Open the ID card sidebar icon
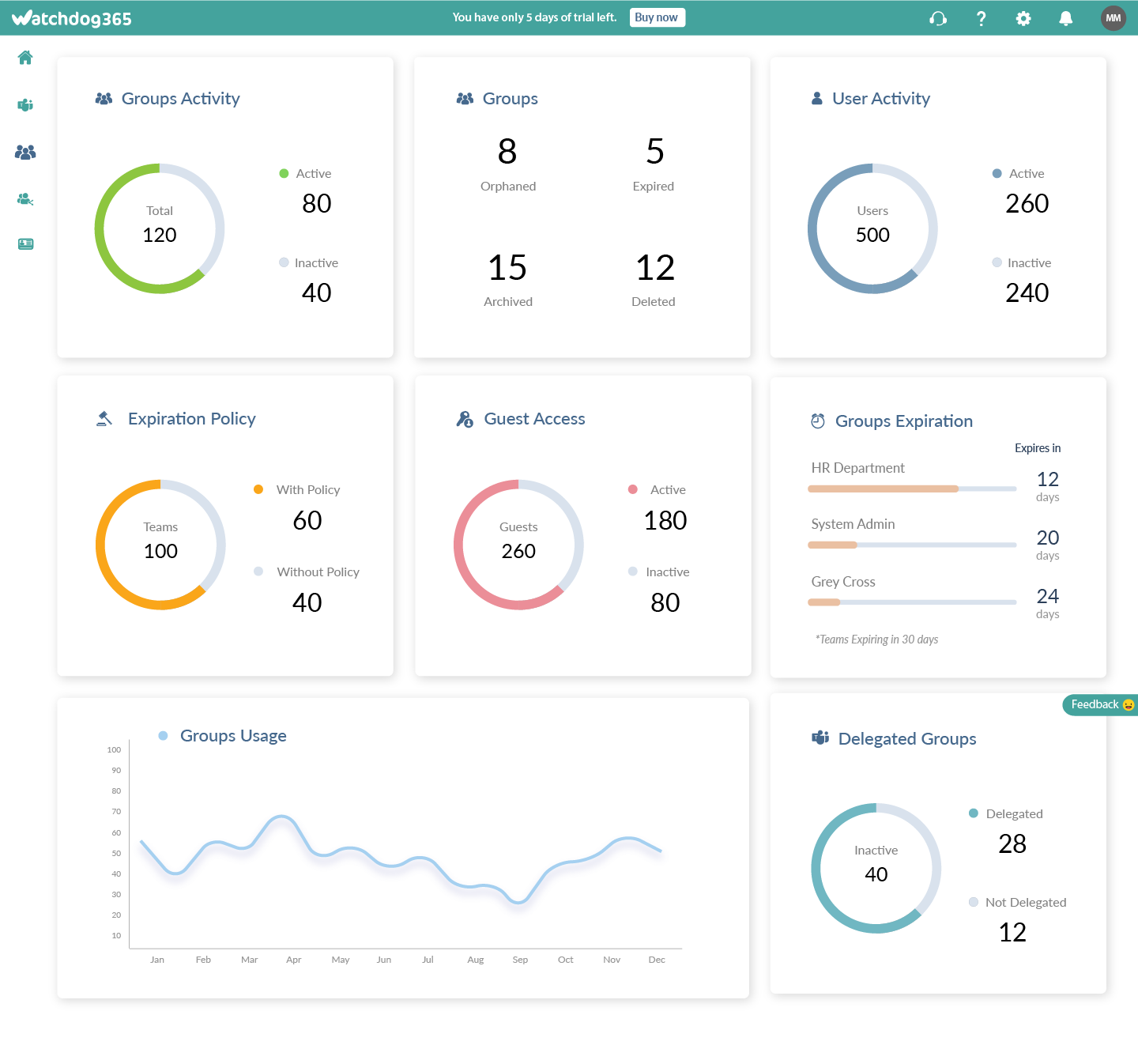This screenshot has height=1064, width=1138. 25,244
